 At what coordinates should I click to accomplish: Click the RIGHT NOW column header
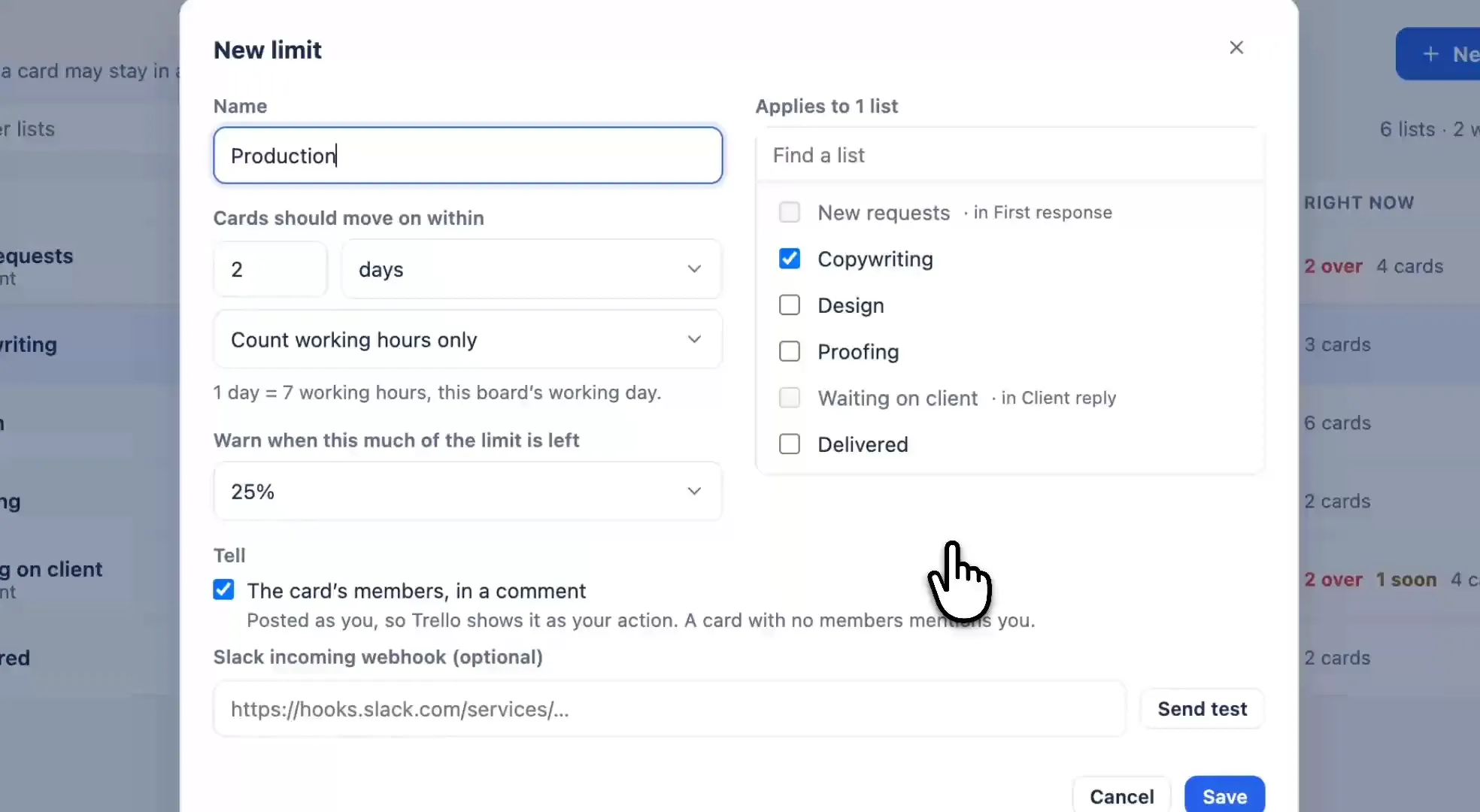tap(1359, 202)
